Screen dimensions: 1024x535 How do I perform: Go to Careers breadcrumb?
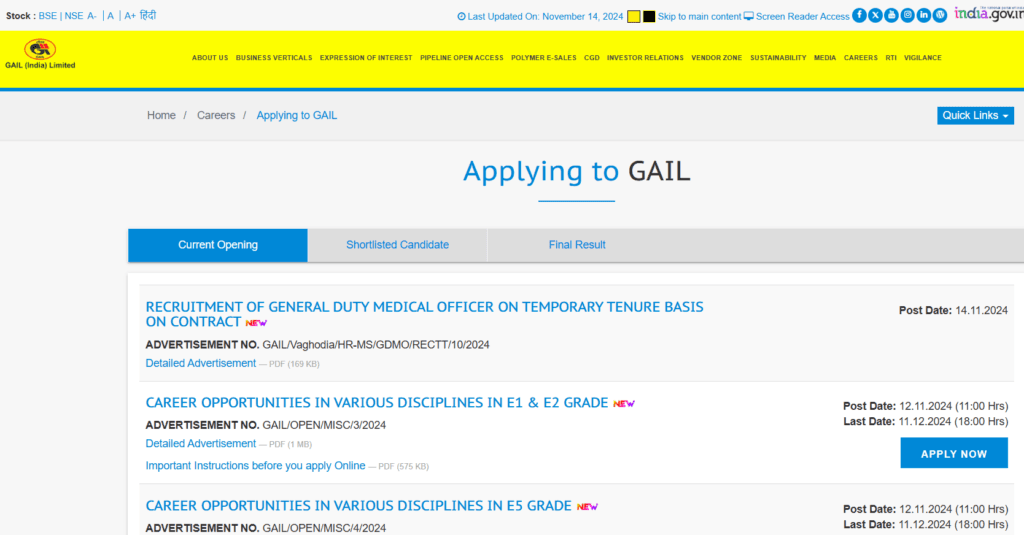click(x=216, y=116)
